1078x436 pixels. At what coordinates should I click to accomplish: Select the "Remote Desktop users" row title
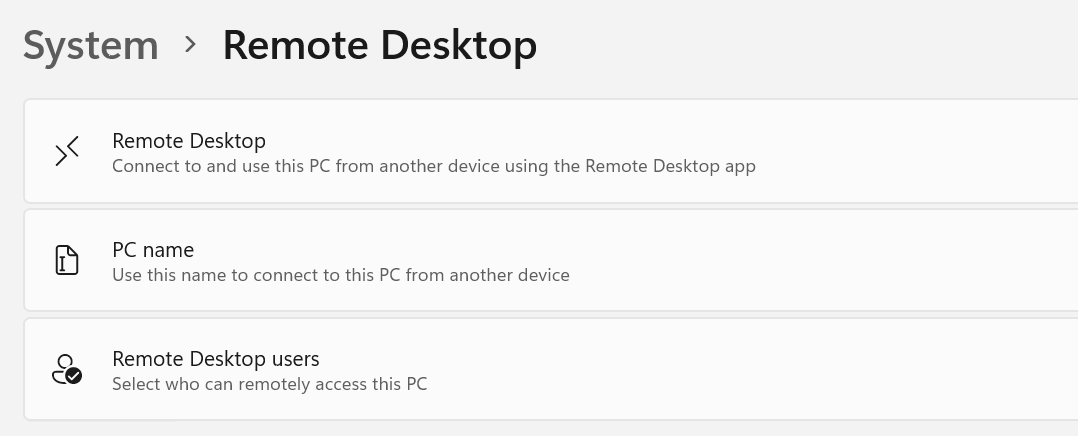tap(216, 359)
